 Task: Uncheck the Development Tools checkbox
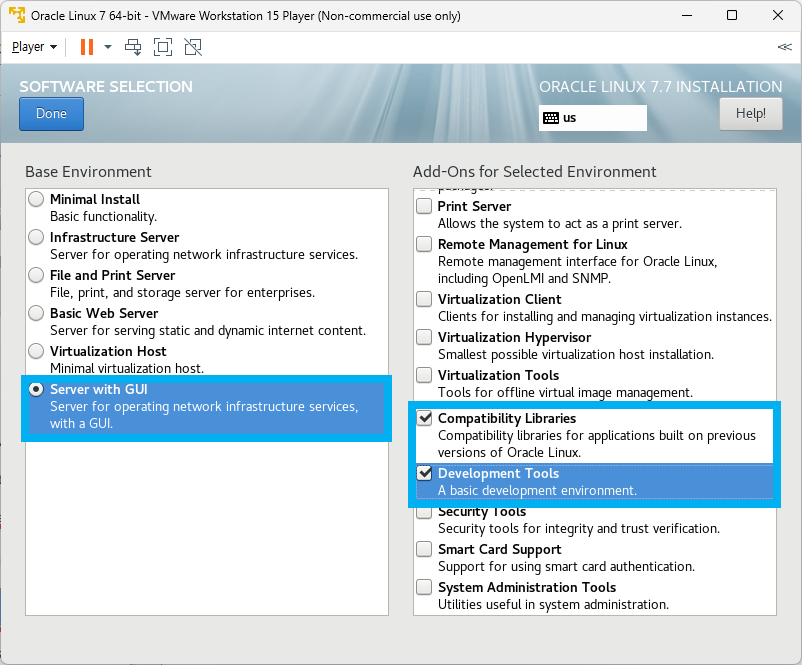click(424, 473)
